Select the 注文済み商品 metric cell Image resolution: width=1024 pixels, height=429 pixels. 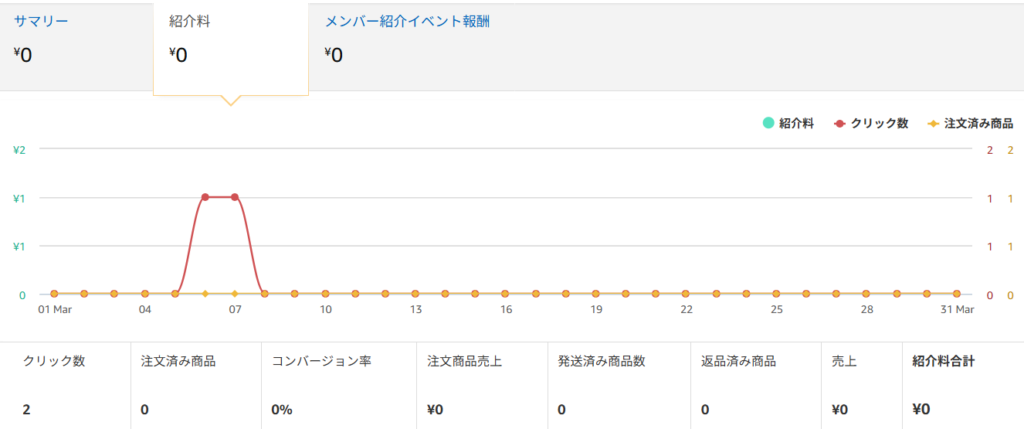coord(196,385)
